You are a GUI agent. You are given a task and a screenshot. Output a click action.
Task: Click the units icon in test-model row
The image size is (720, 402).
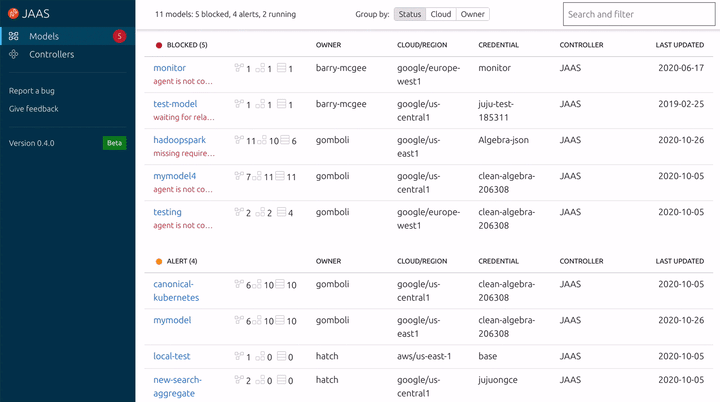(260, 104)
